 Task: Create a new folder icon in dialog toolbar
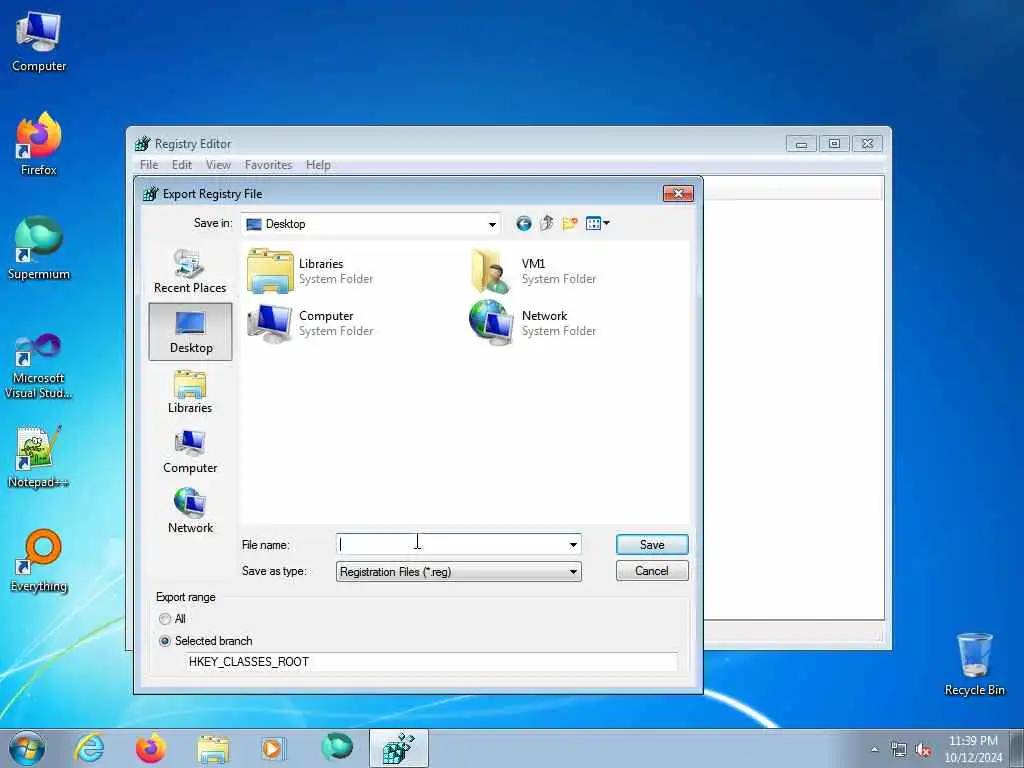click(569, 223)
